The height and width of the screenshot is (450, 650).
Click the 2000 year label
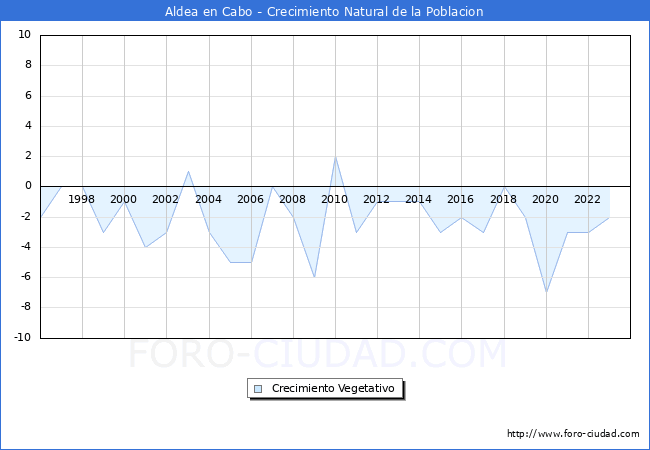click(x=123, y=199)
